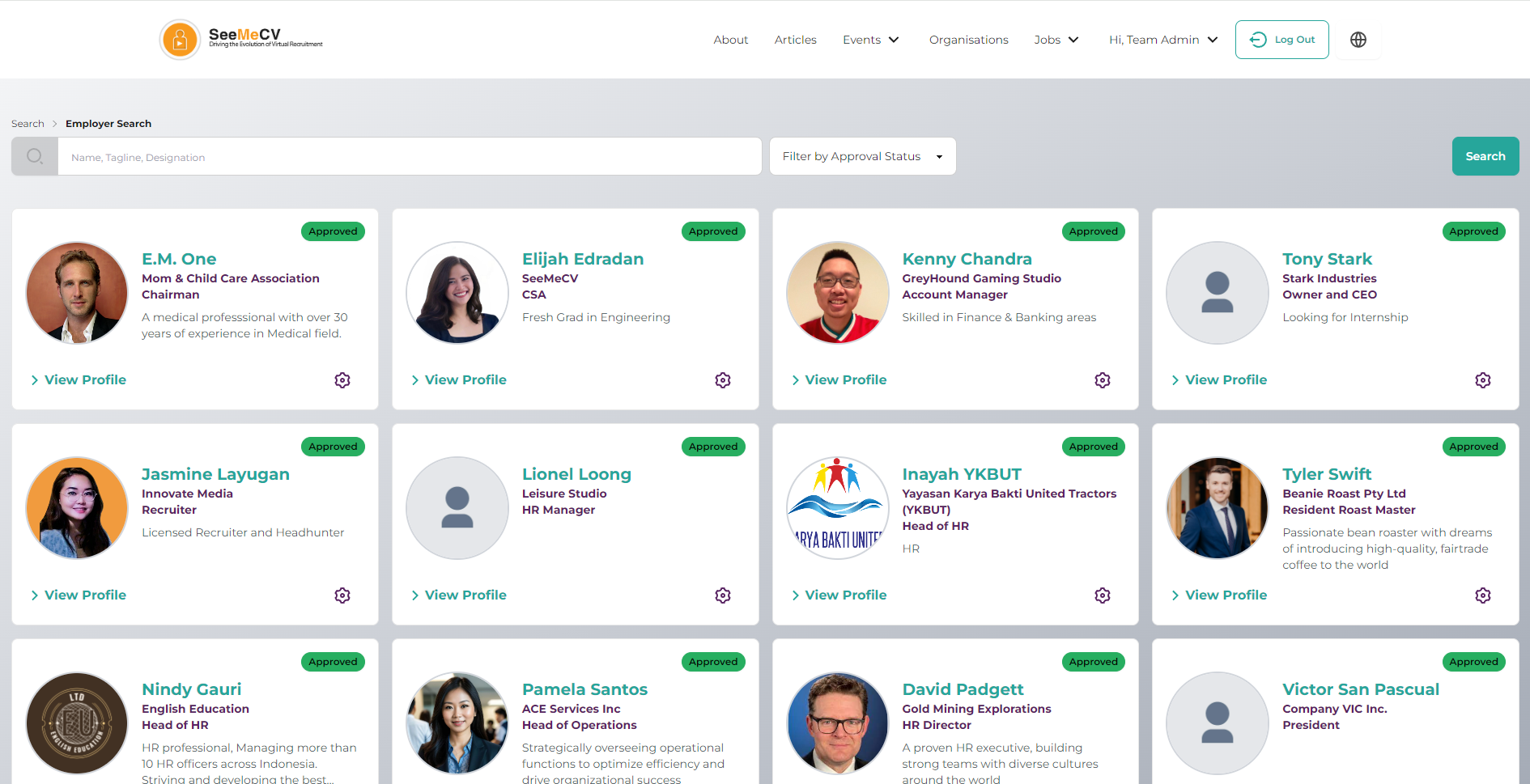Click the Employer Search breadcrumb text
The height and width of the screenshot is (784, 1530).
tap(108, 124)
